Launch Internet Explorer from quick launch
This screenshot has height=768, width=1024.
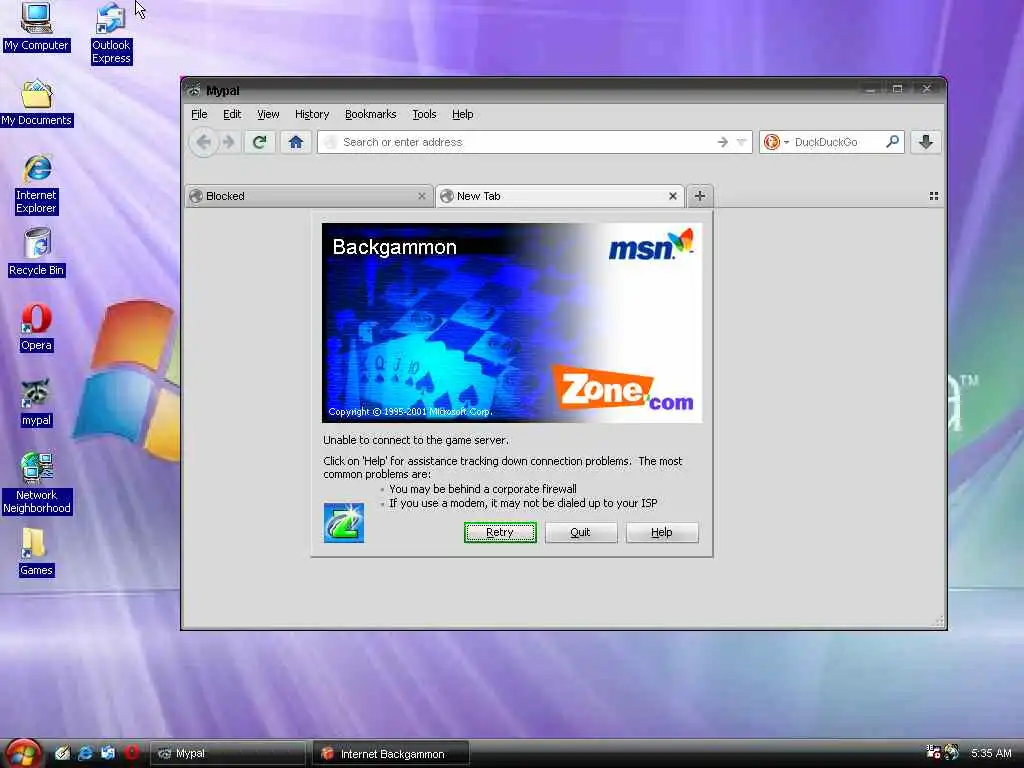85,753
